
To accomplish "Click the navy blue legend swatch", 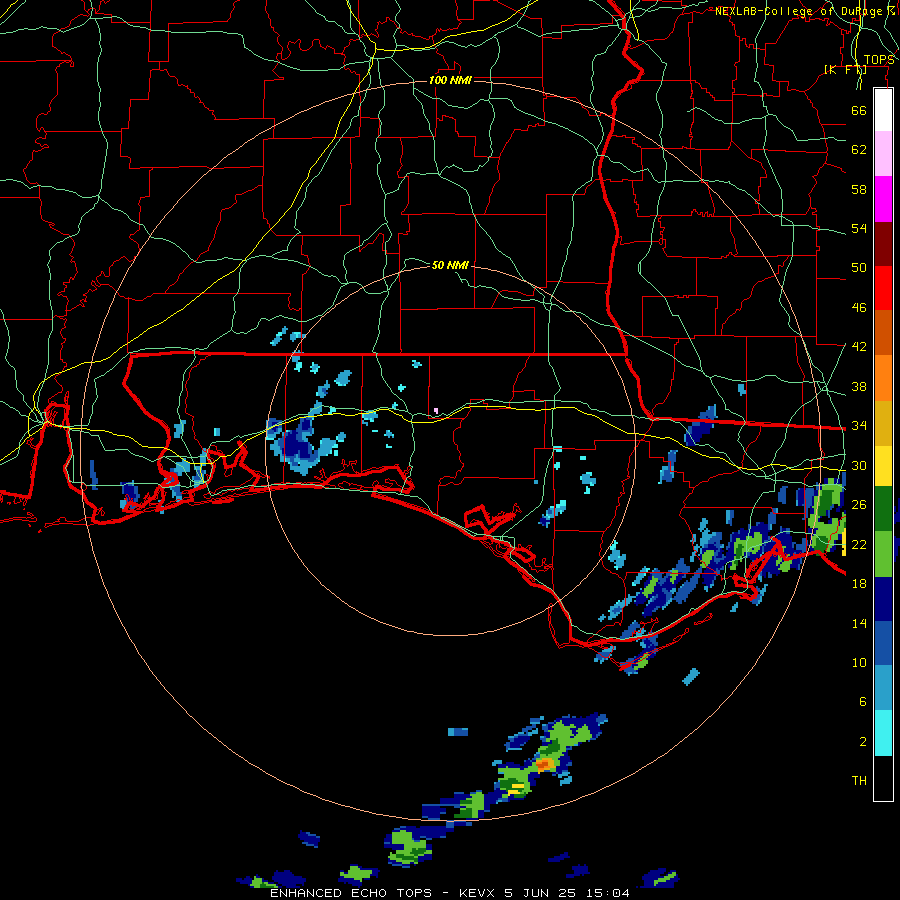I will pos(883,600).
